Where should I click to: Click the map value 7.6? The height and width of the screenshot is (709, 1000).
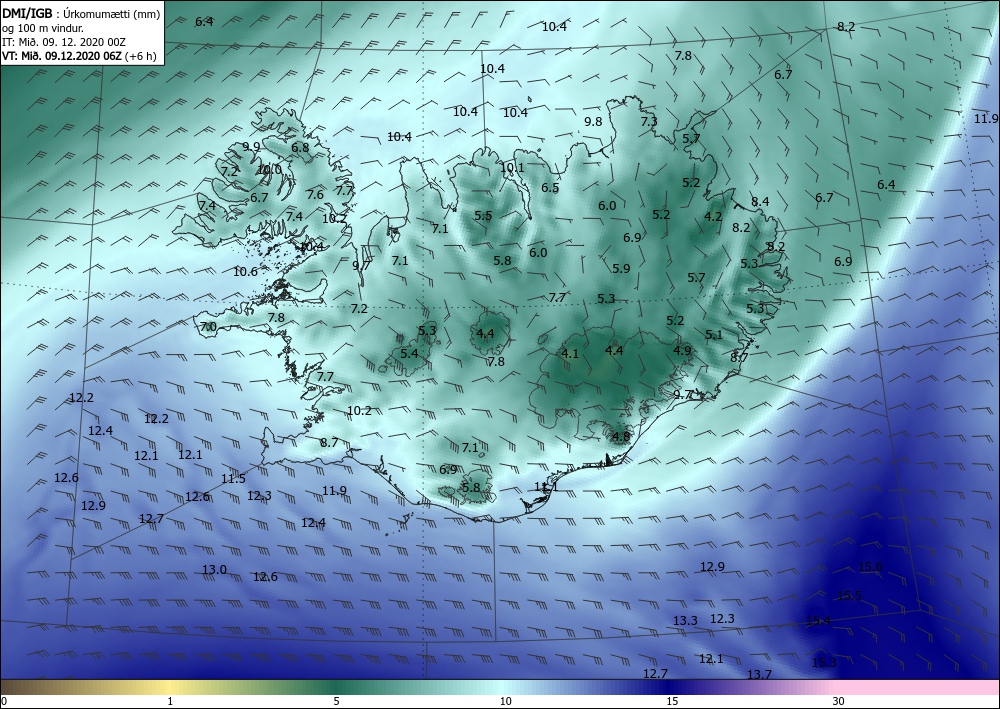coord(315,194)
